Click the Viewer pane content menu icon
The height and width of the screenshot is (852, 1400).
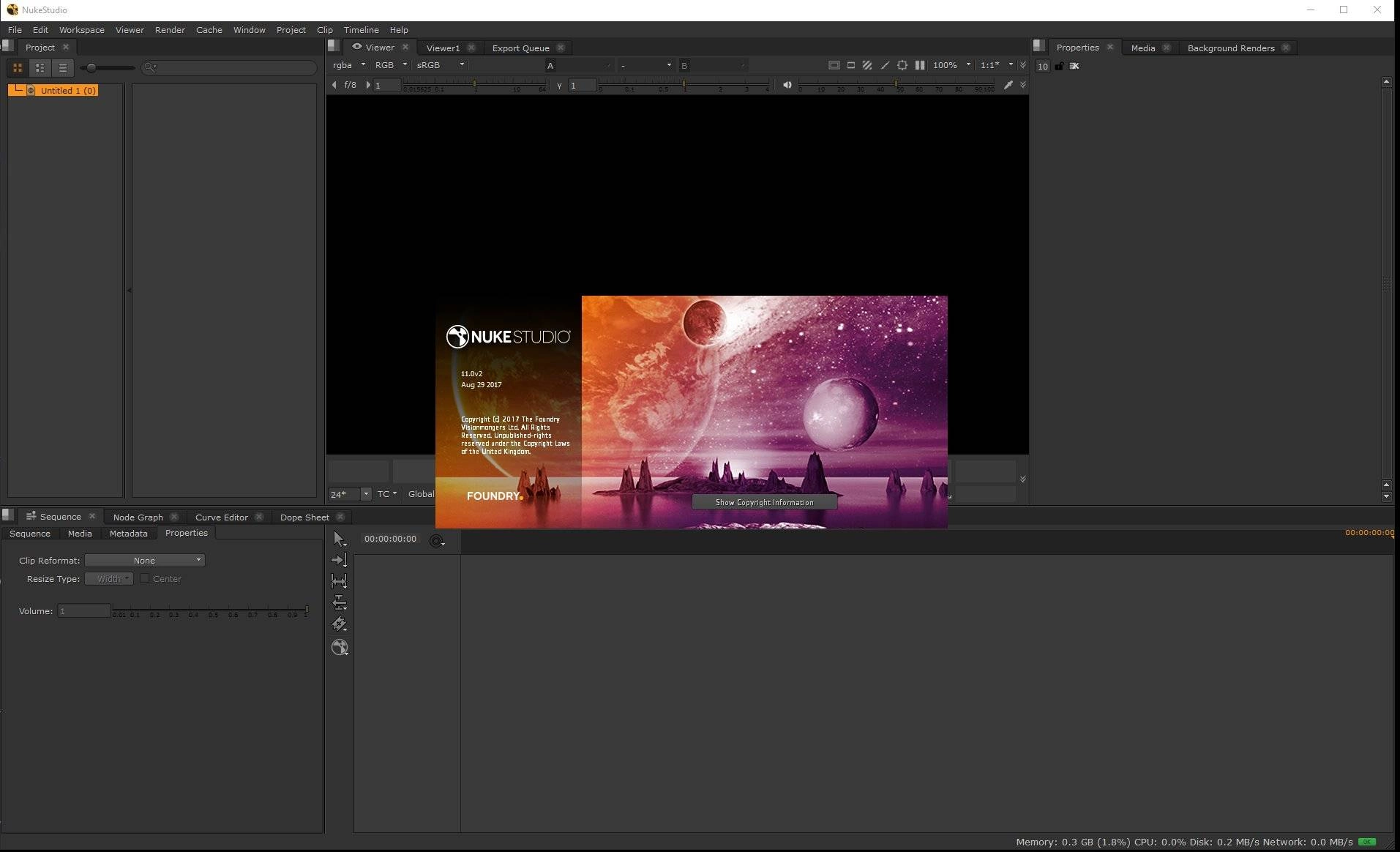(334, 46)
